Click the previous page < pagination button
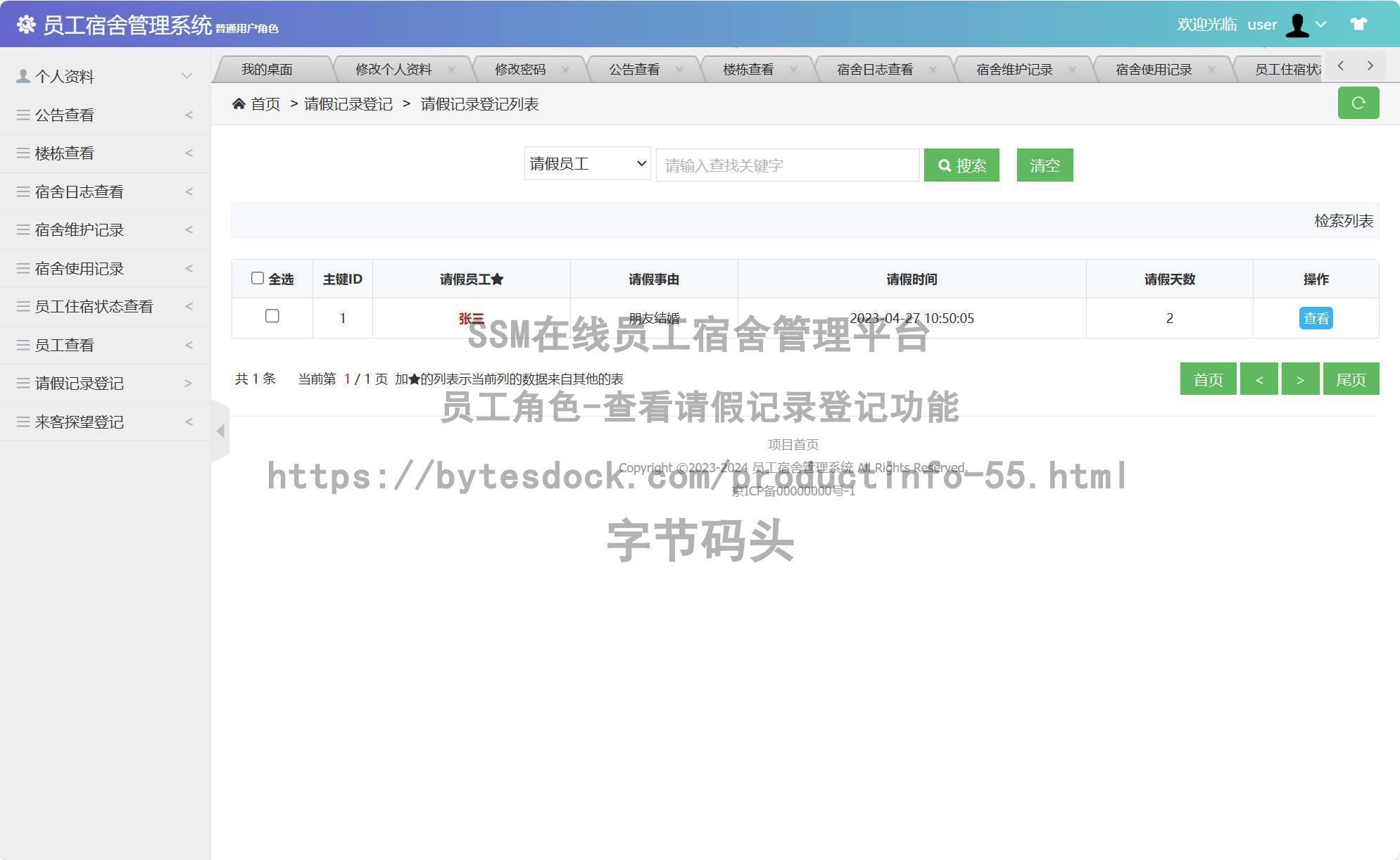 [x=1259, y=379]
